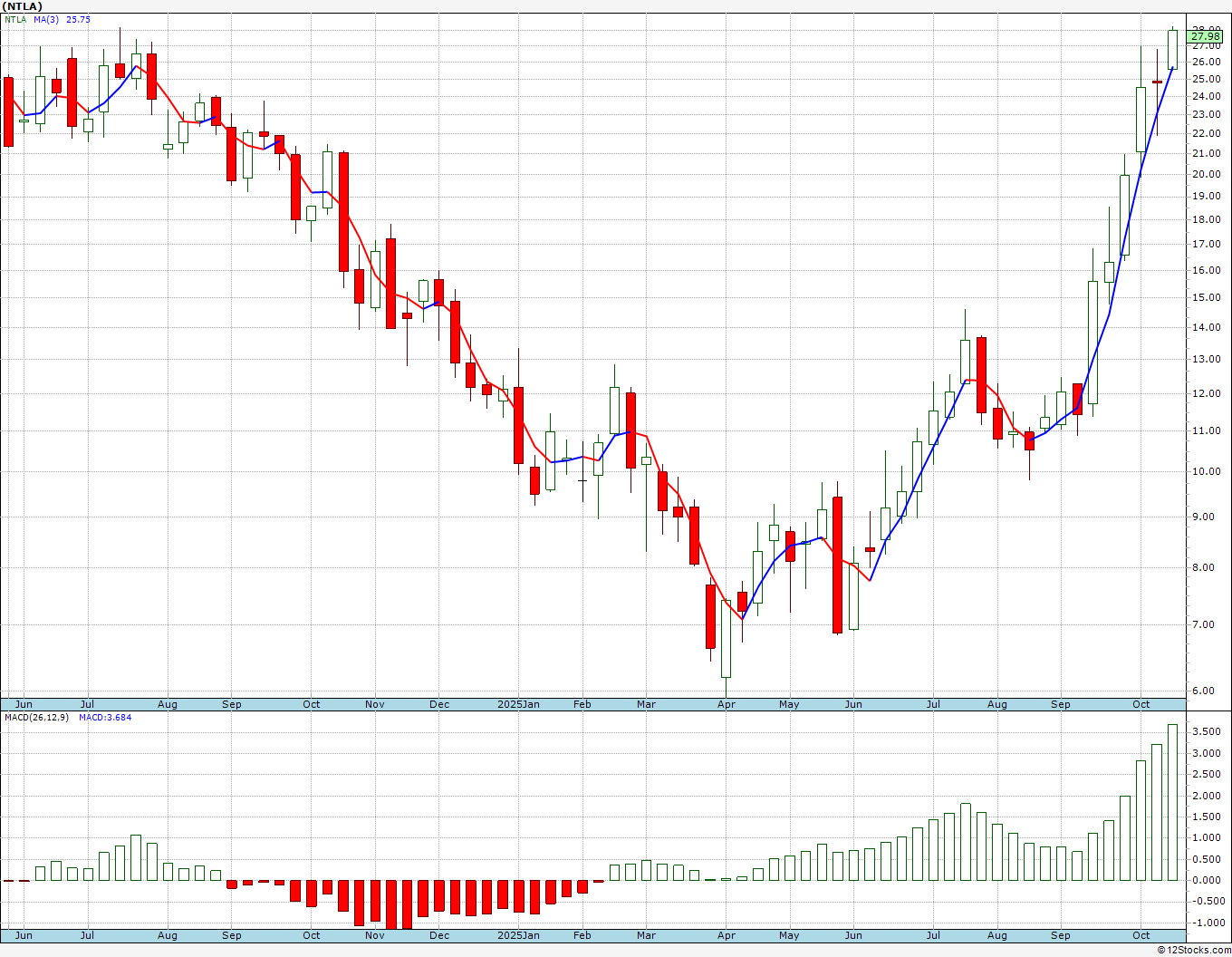Click 2025Jan on the price chart time axis
The height and width of the screenshot is (957, 1232).
(518, 704)
